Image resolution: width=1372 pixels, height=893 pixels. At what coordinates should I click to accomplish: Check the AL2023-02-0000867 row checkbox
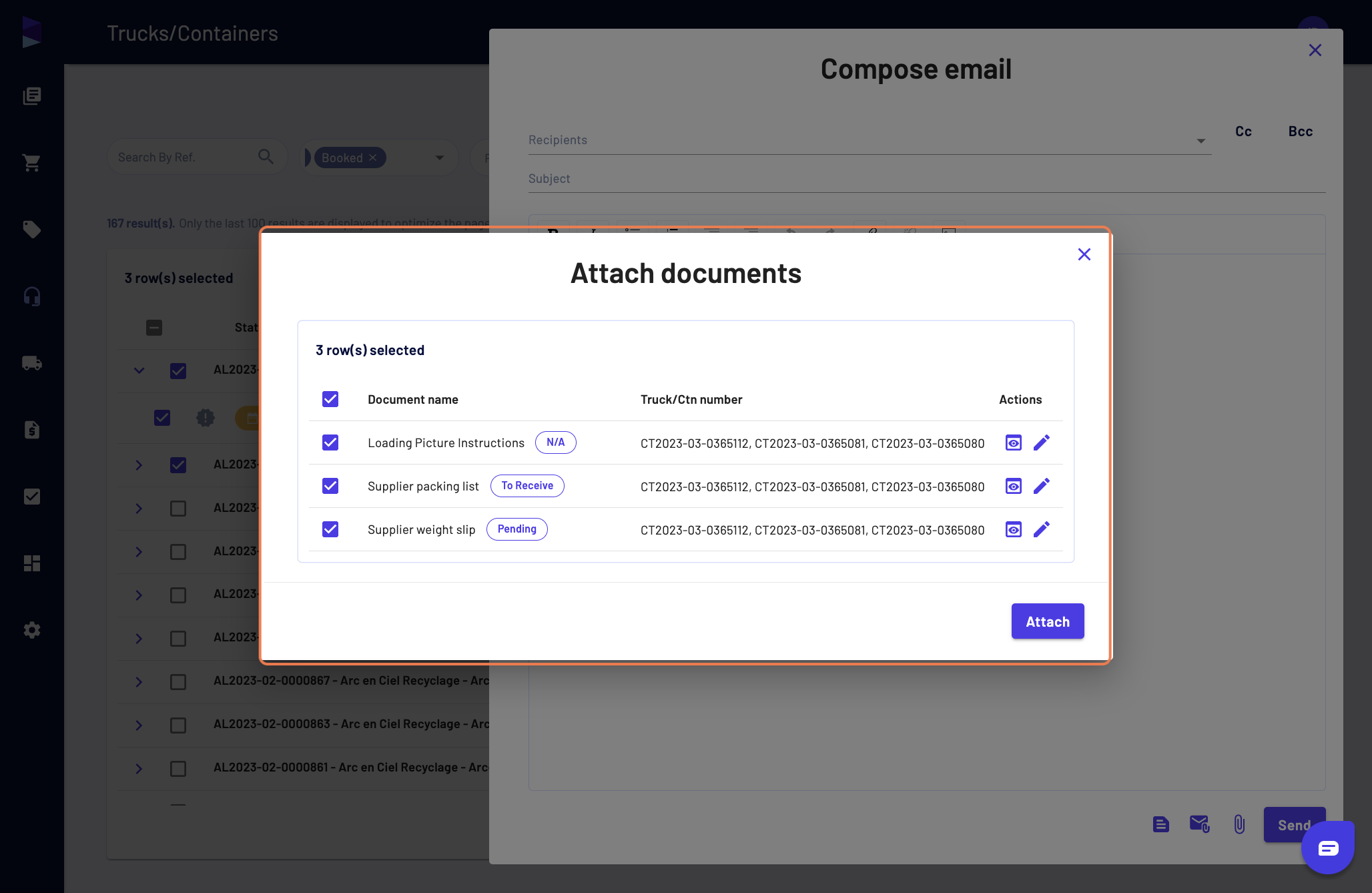click(x=178, y=682)
